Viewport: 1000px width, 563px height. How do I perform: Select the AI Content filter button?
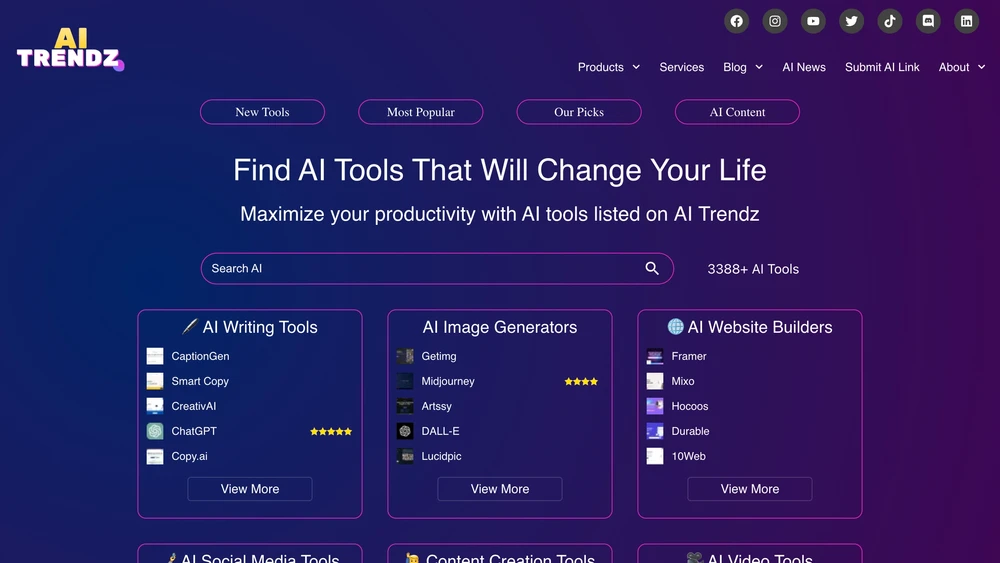[737, 112]
